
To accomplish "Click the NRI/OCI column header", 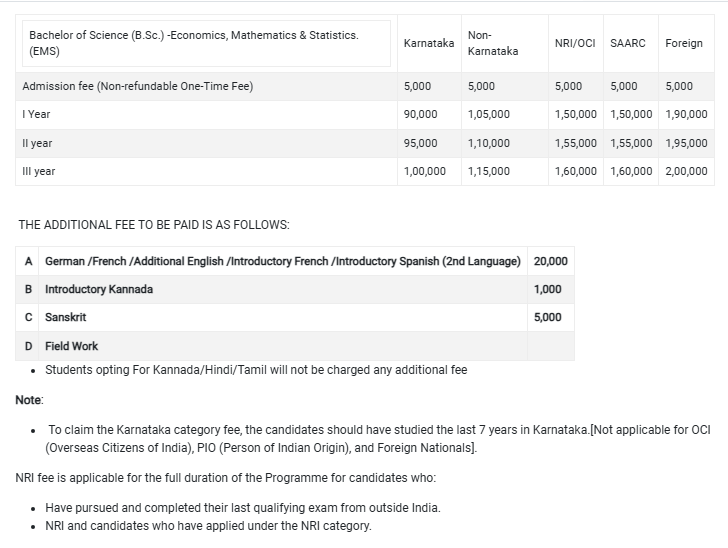I will (x=575, y=43).
